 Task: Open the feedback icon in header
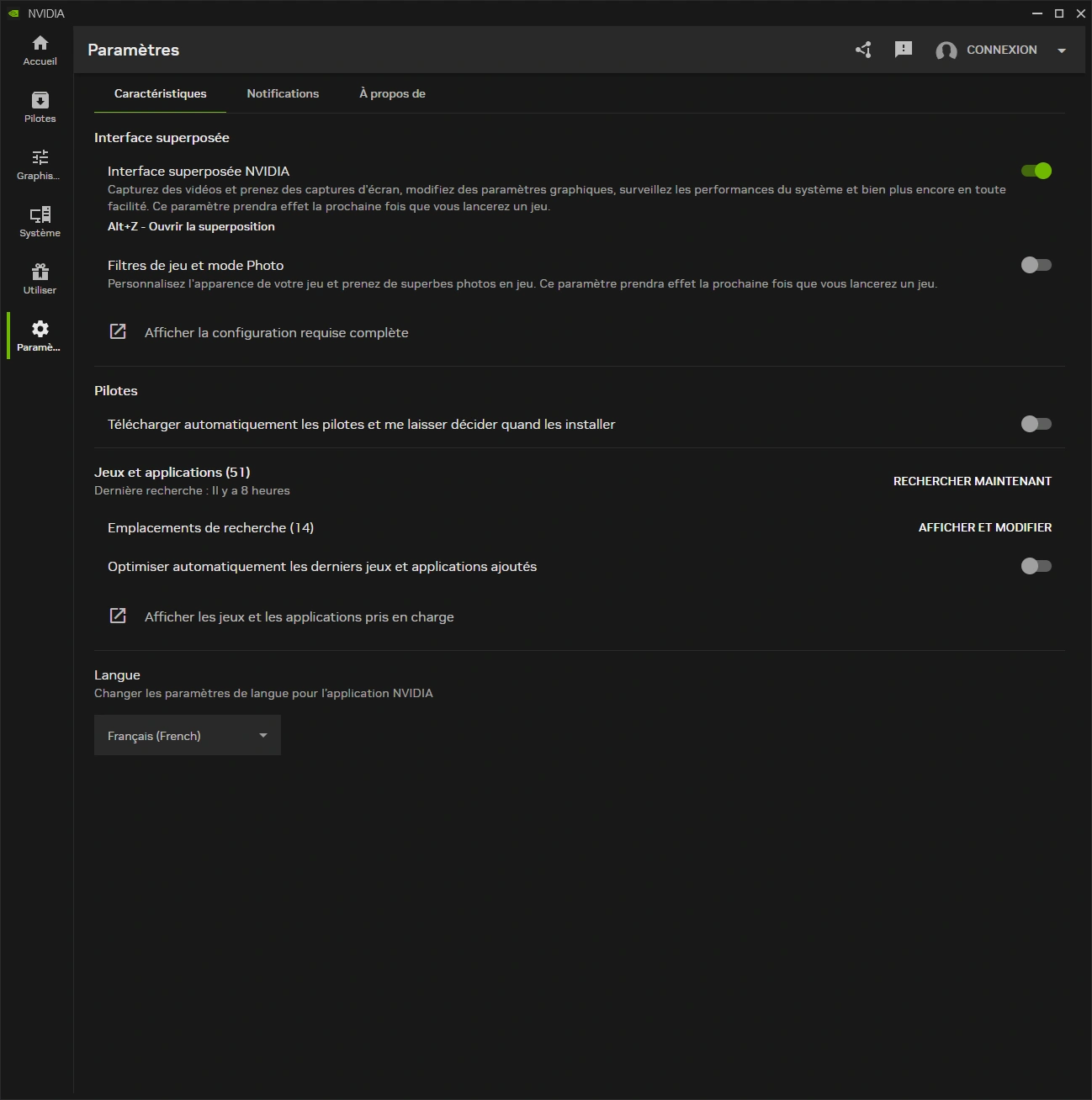[904, 50]
